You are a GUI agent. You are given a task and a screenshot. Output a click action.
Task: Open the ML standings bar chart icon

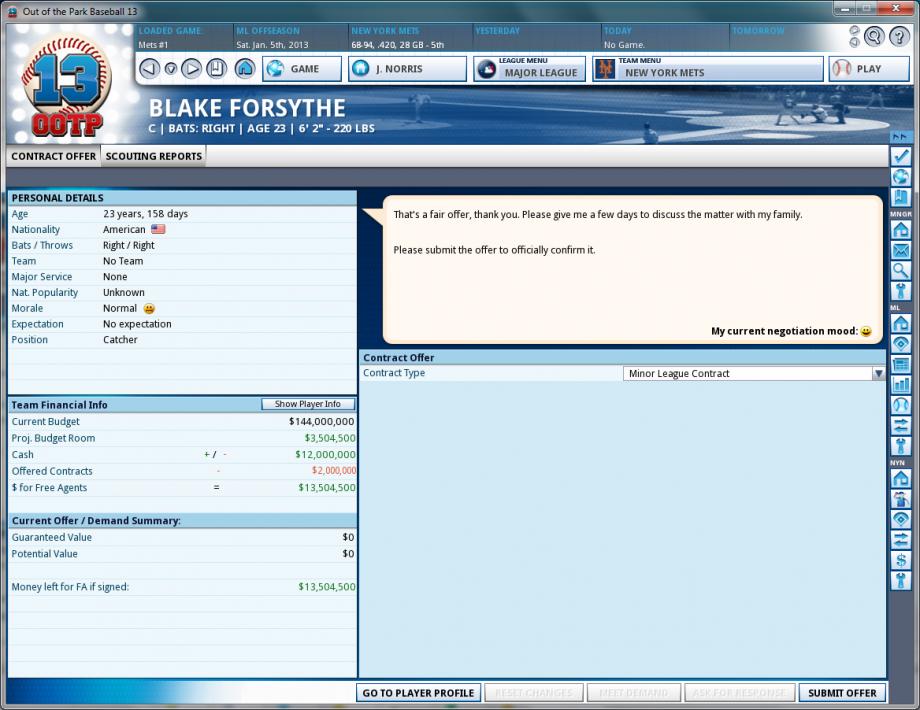(x=901, y=384)
